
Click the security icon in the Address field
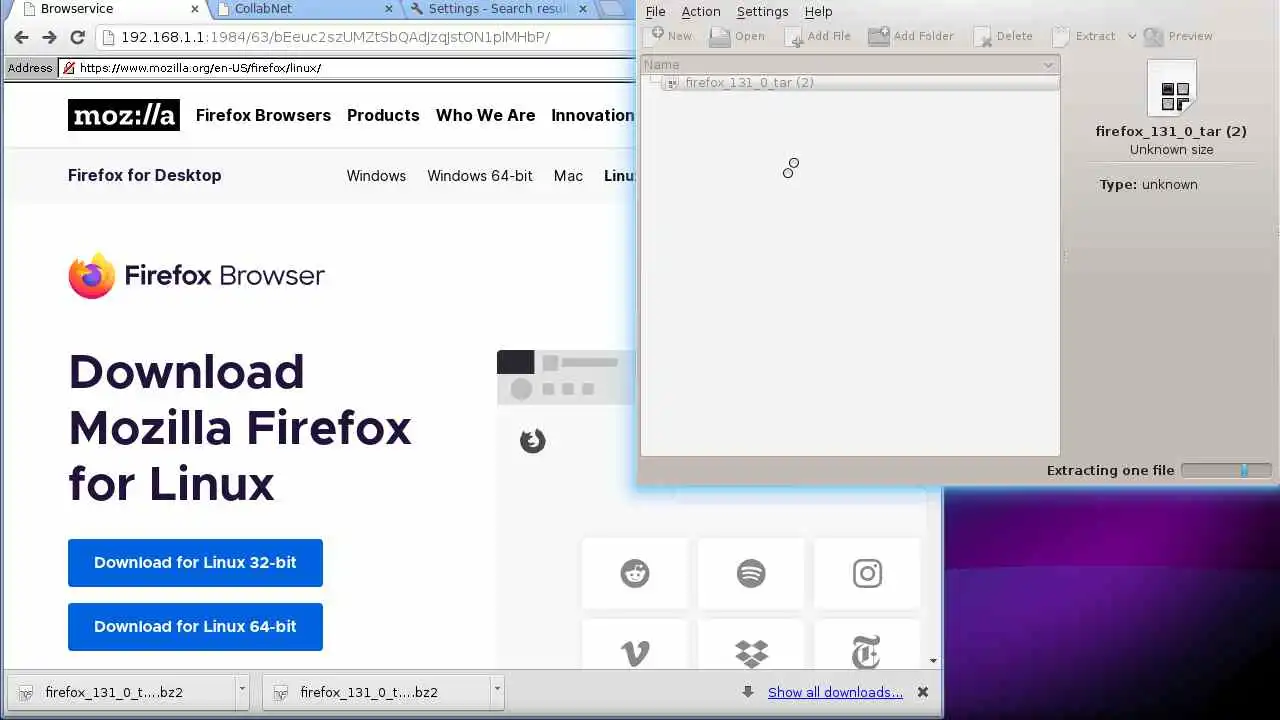69,68
